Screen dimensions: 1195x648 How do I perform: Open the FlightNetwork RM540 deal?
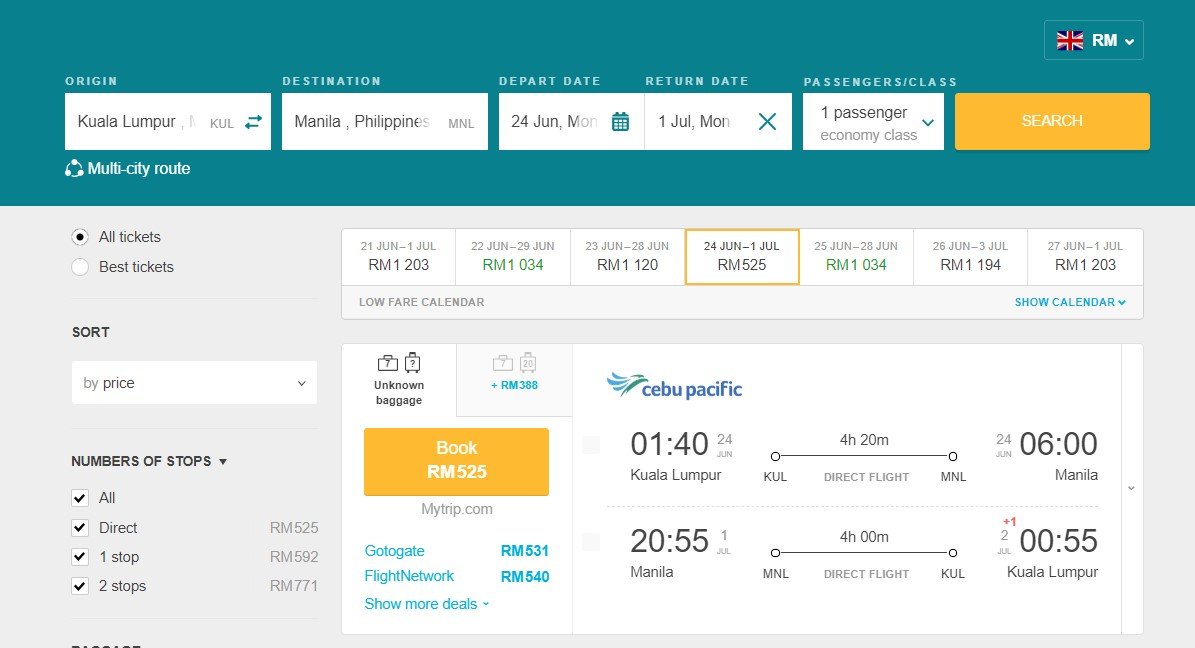457,576
